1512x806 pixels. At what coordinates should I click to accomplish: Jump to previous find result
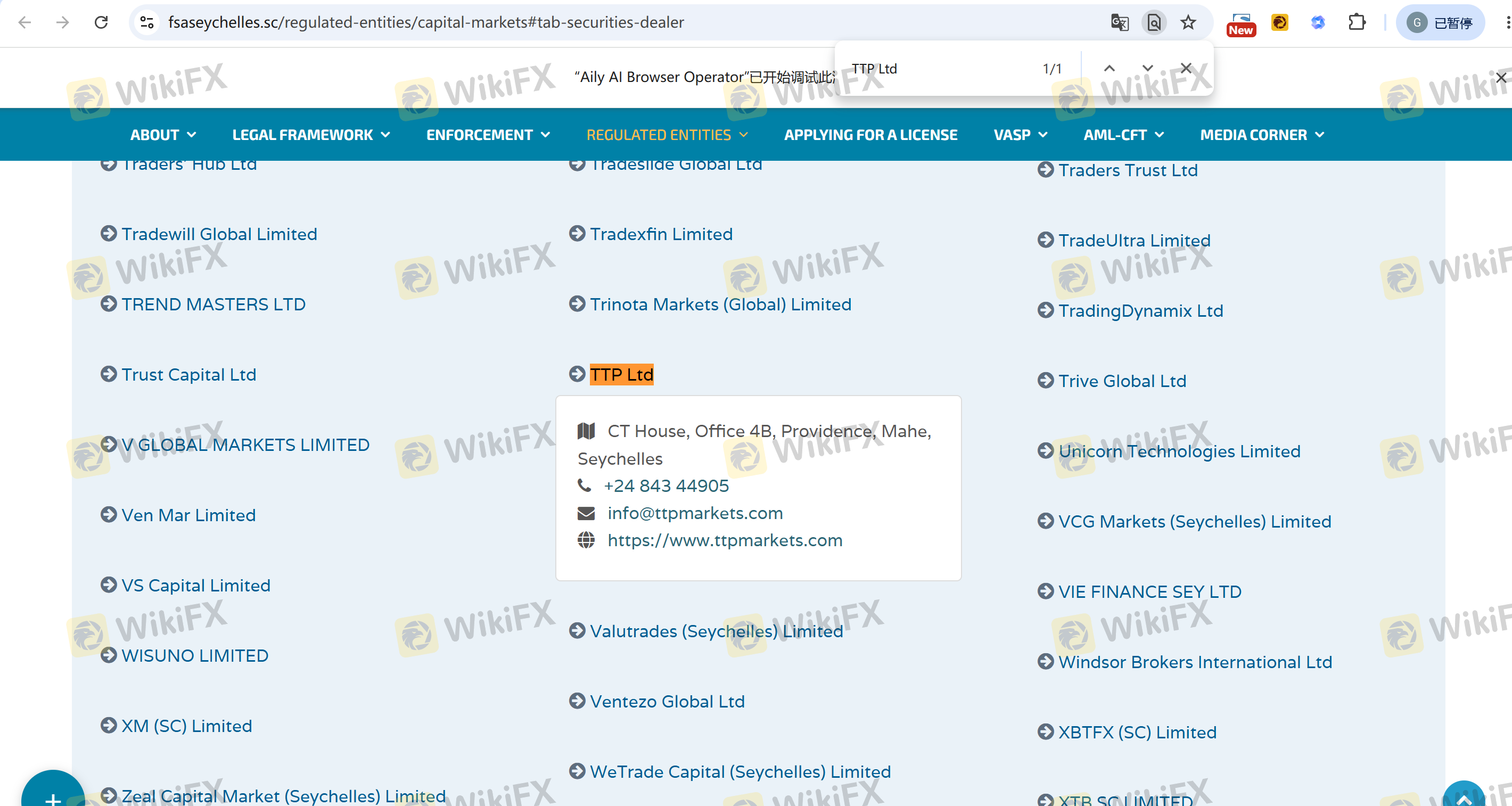(1110, 68)
